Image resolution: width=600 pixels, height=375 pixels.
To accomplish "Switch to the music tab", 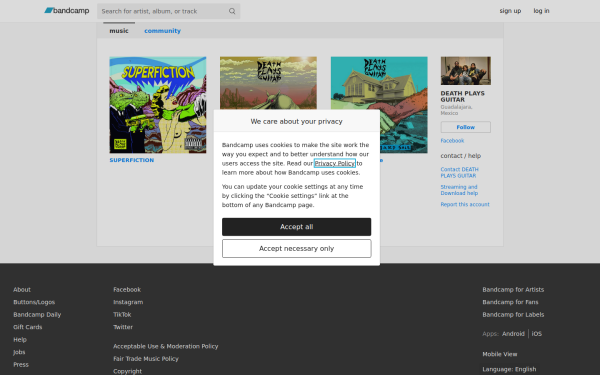I will (x=119, y=31).
